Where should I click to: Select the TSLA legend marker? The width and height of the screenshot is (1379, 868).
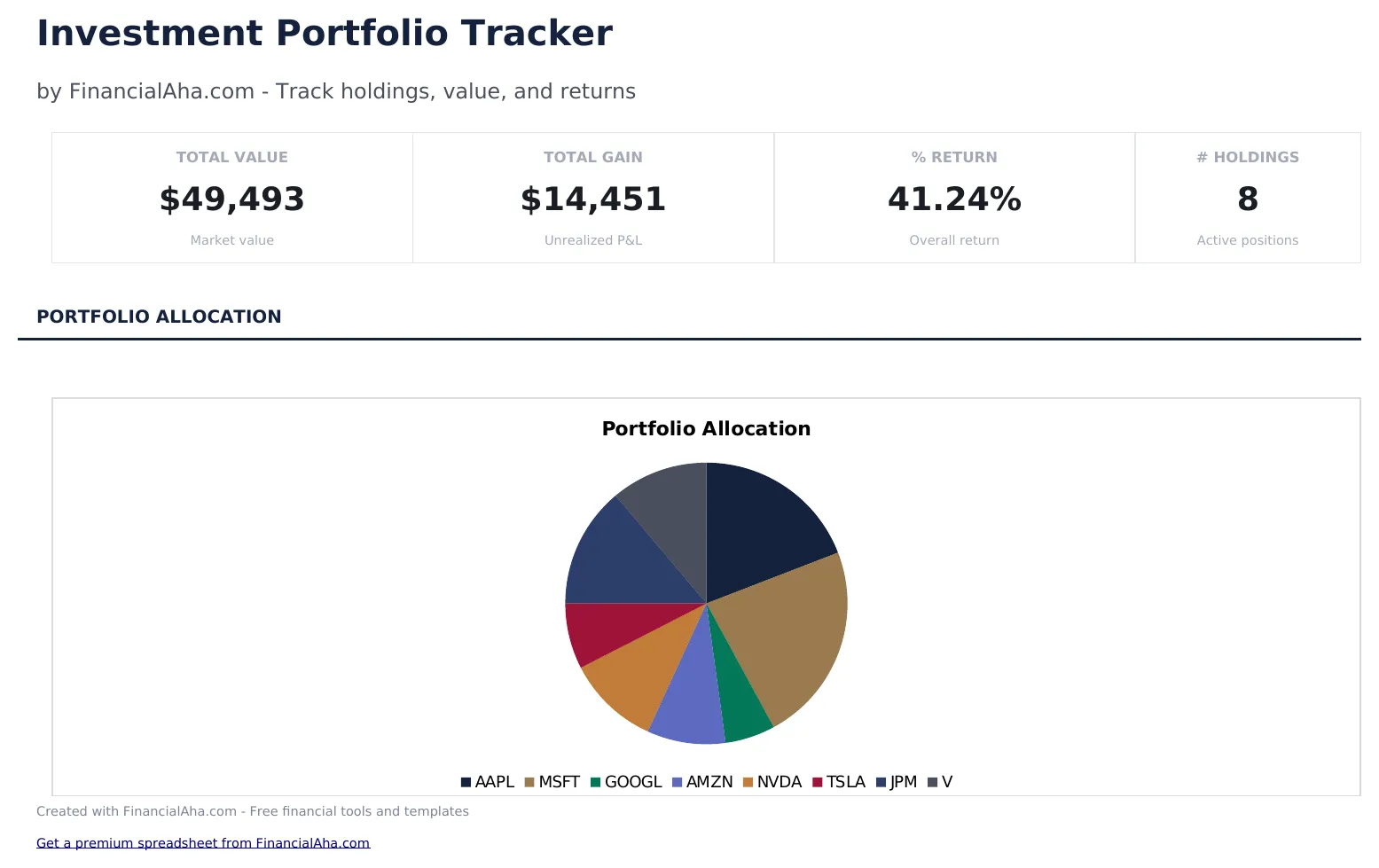point(816,782)
